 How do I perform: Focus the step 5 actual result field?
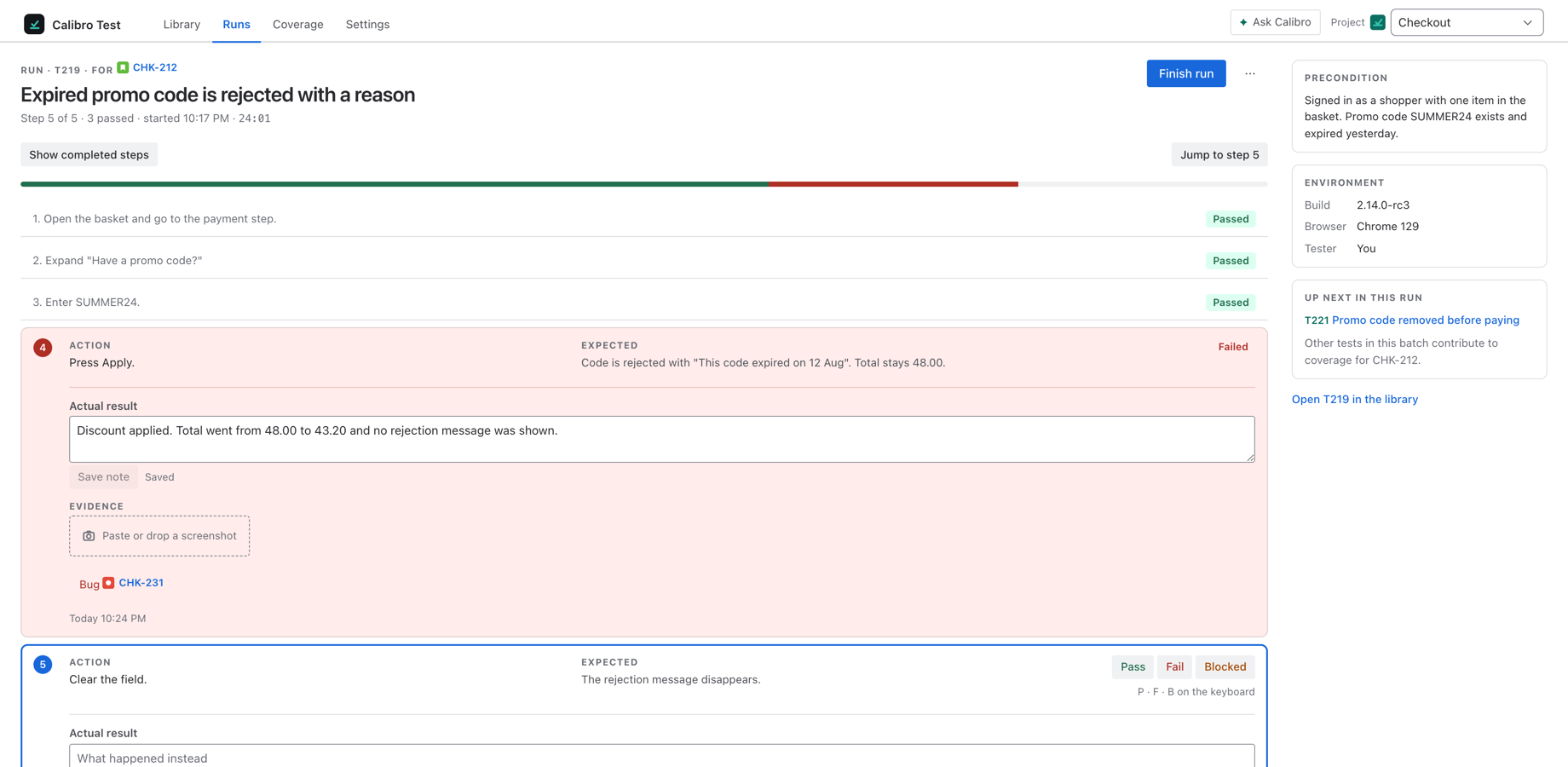[x=662, y=756]
